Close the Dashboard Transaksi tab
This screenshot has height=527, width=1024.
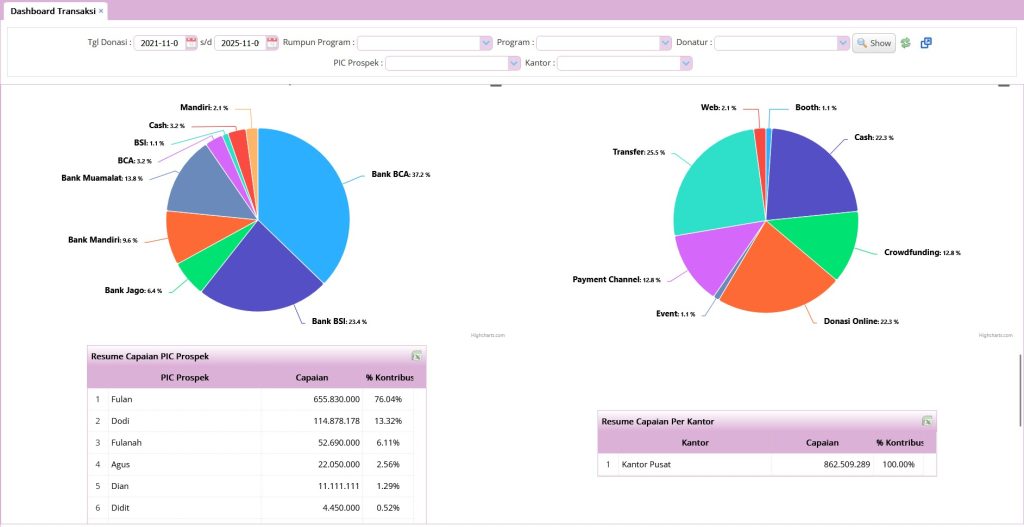pos(101,10)
